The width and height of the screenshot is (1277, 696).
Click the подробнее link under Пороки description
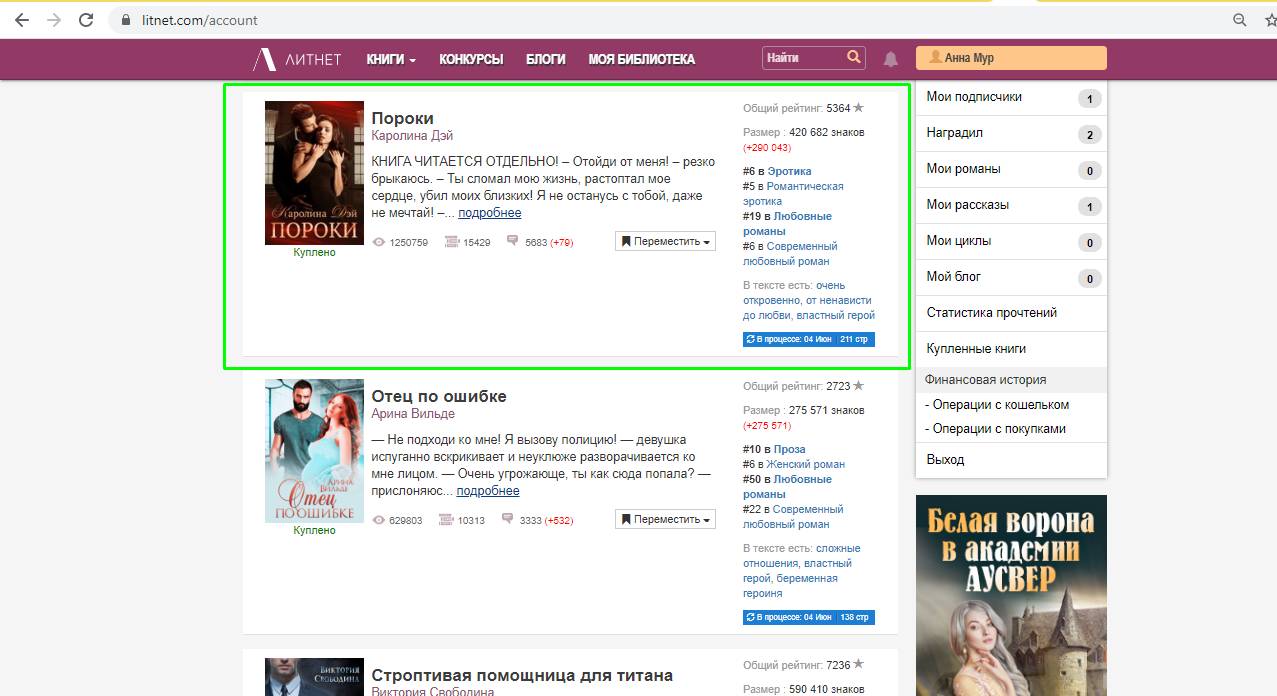489,213
